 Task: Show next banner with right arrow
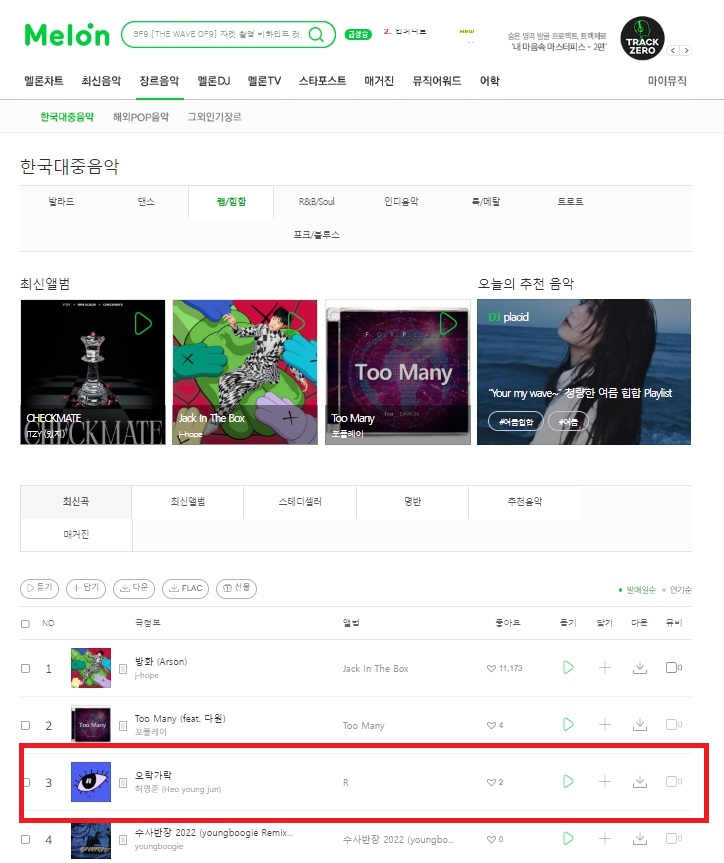[x=686, y=50]
